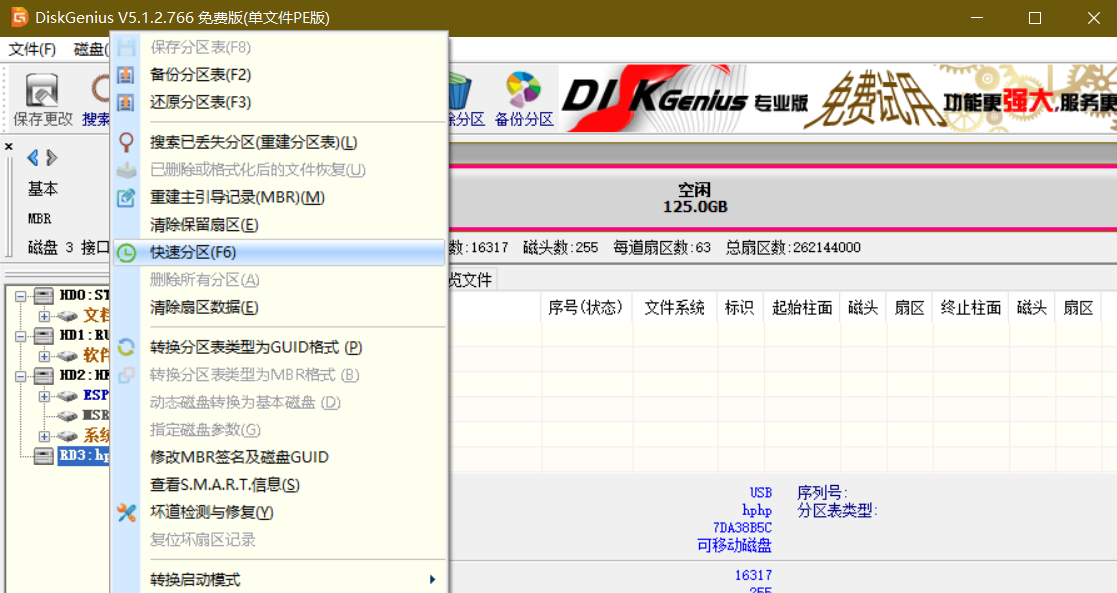Open the 文件(F) menu
Image resolution: width=1117 pixels, height=593 pixels.
[32, 49]
